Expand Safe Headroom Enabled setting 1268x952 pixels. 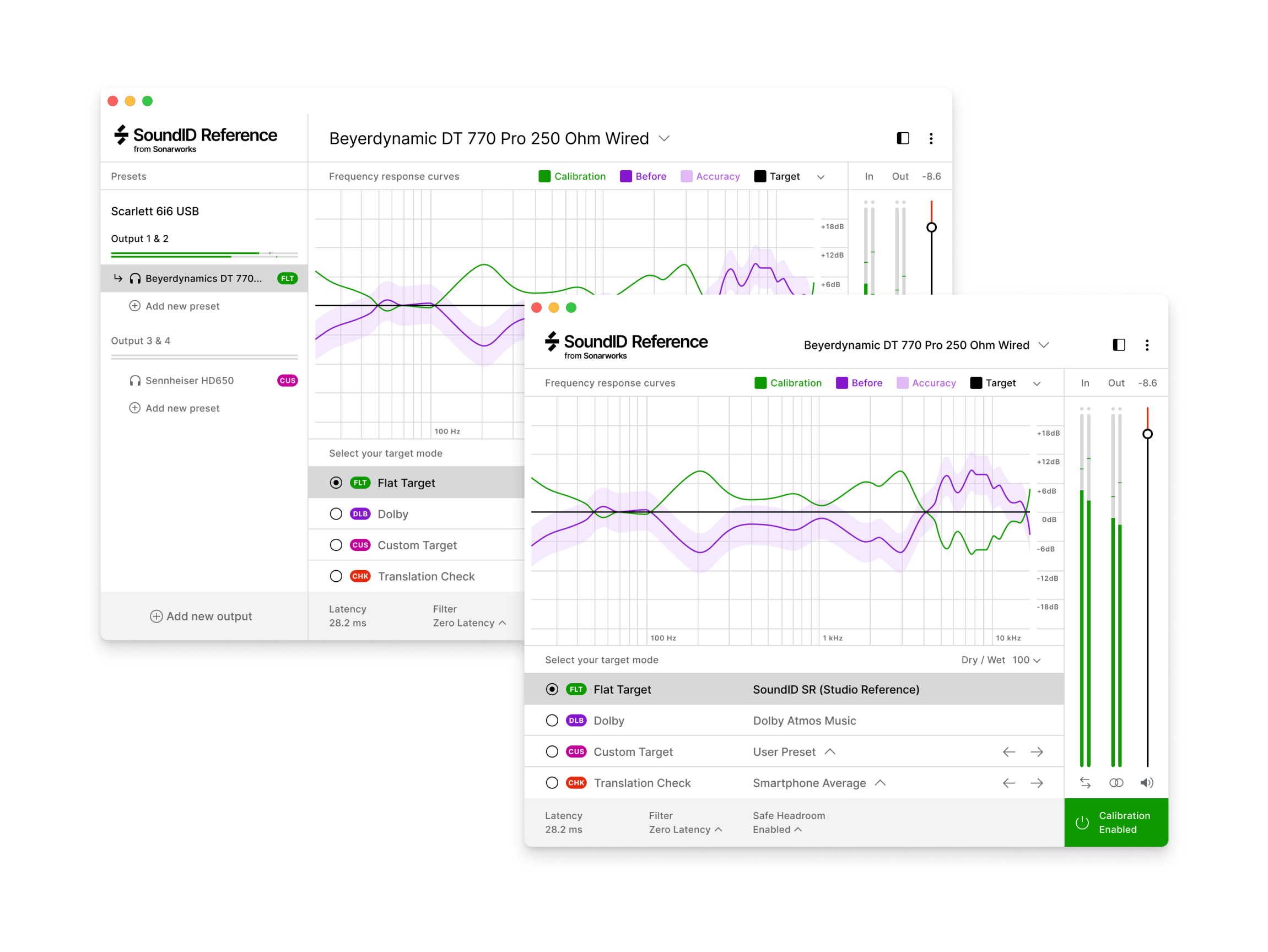(778, 829)
